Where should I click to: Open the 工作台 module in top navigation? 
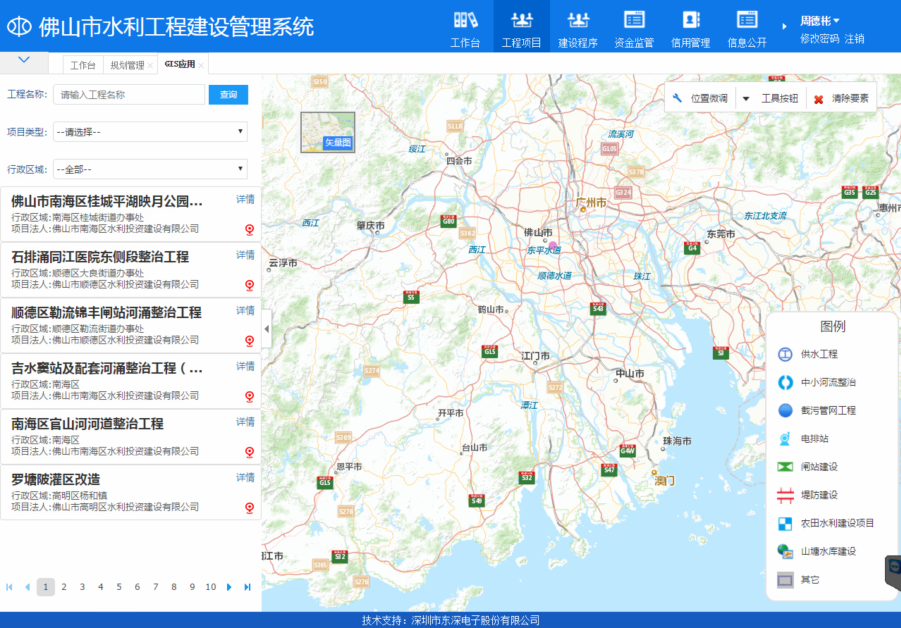(x=465, y=27)
